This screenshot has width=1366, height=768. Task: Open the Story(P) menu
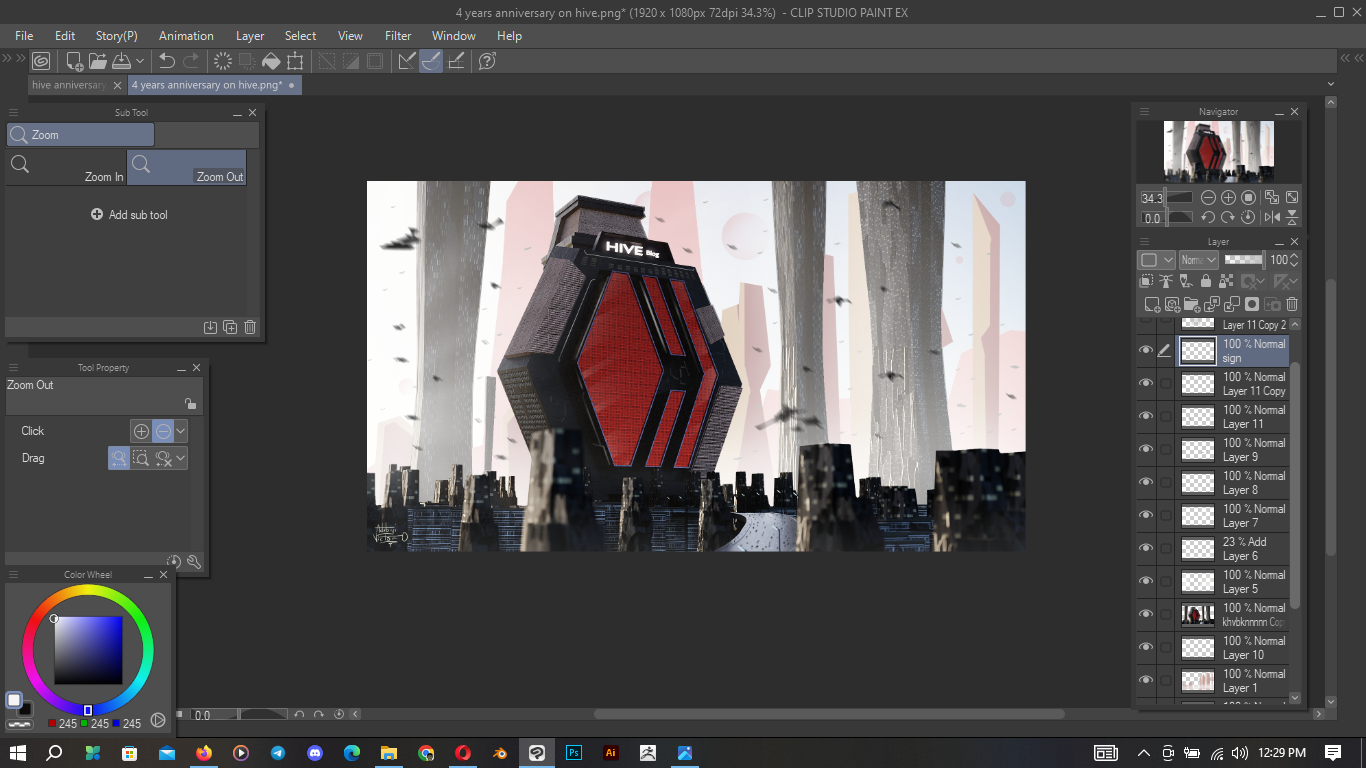click(117, 36)
